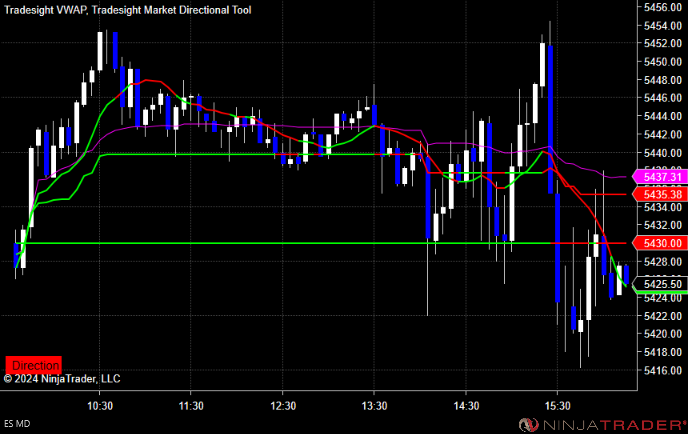Click the current price 5425.50 marker
This screenshot has height=434, width=688.
[659, 284]
